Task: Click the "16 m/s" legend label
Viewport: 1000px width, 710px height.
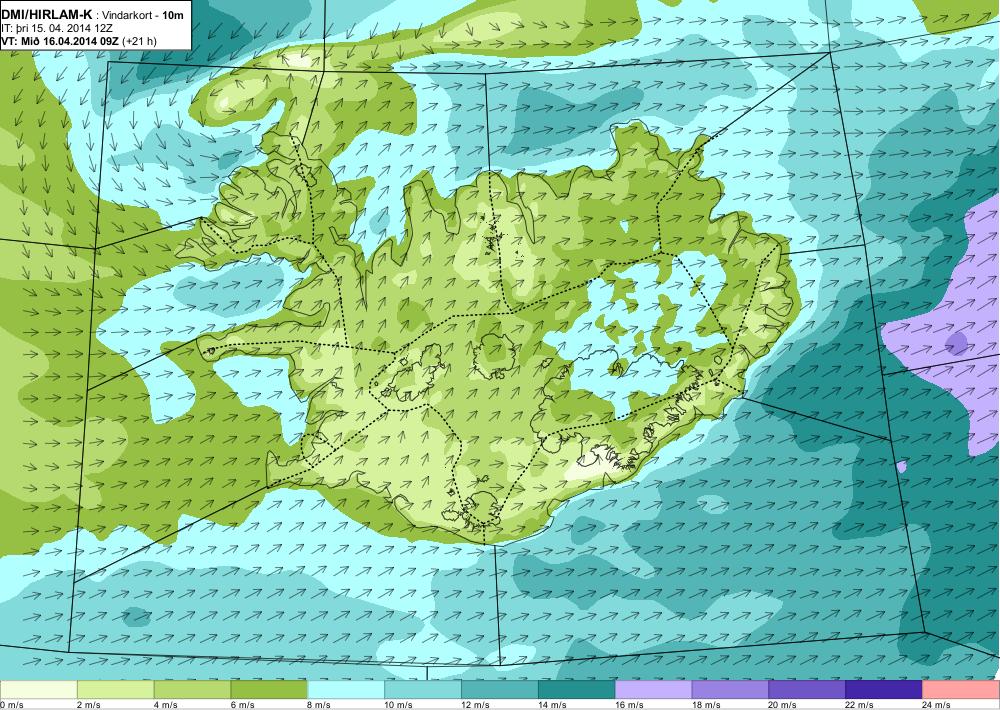Action: 629,705
